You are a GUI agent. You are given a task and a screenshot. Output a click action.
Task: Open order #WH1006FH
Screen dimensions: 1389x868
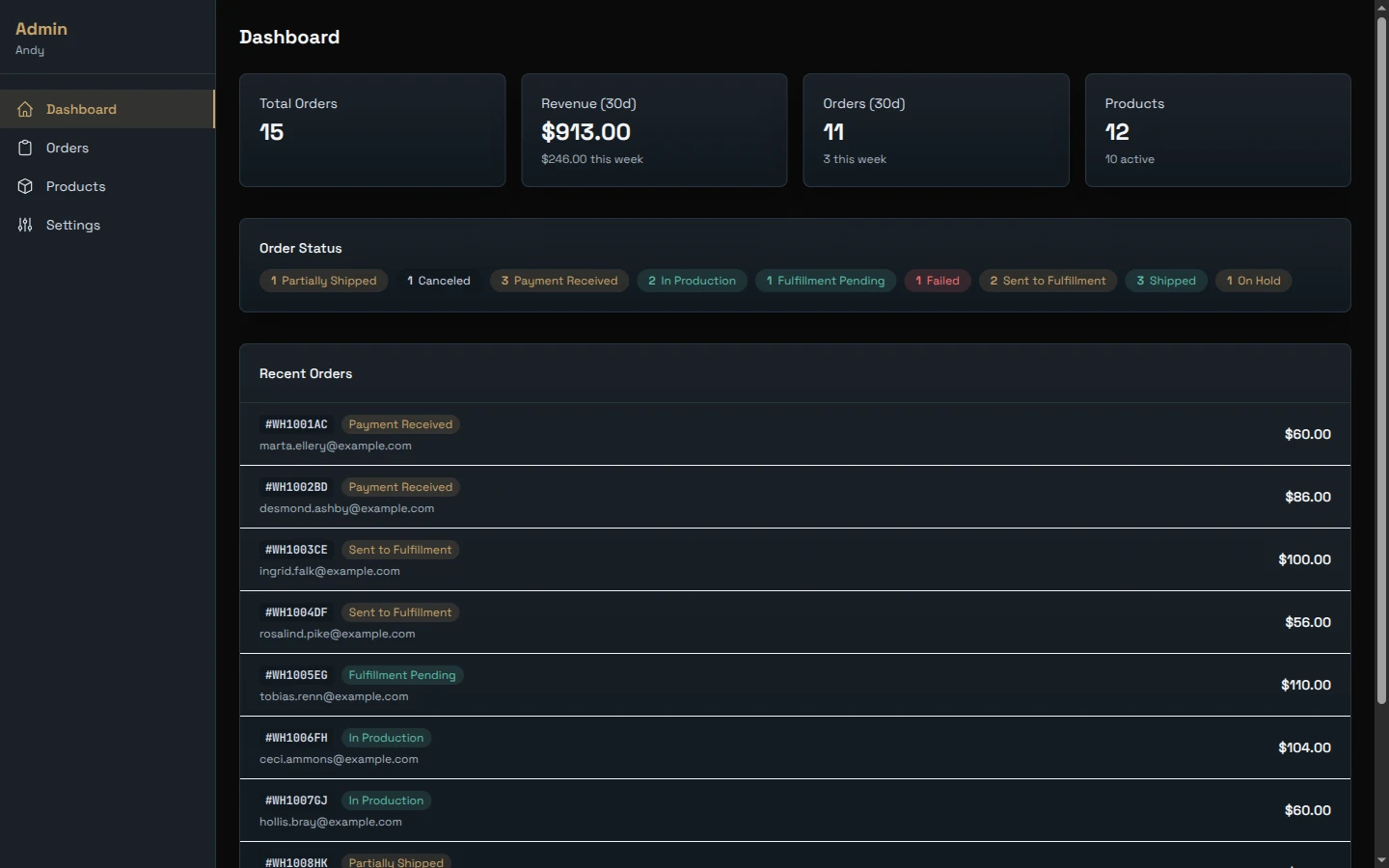(x=795, y=747)
